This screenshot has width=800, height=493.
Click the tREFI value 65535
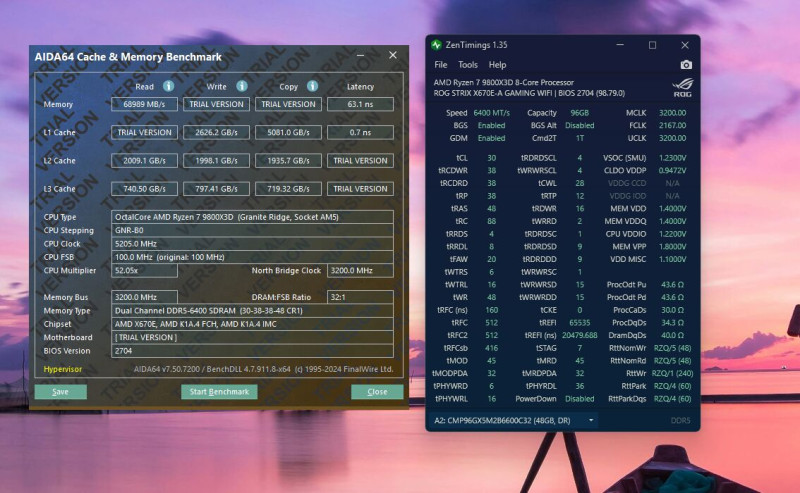[580, 323]
